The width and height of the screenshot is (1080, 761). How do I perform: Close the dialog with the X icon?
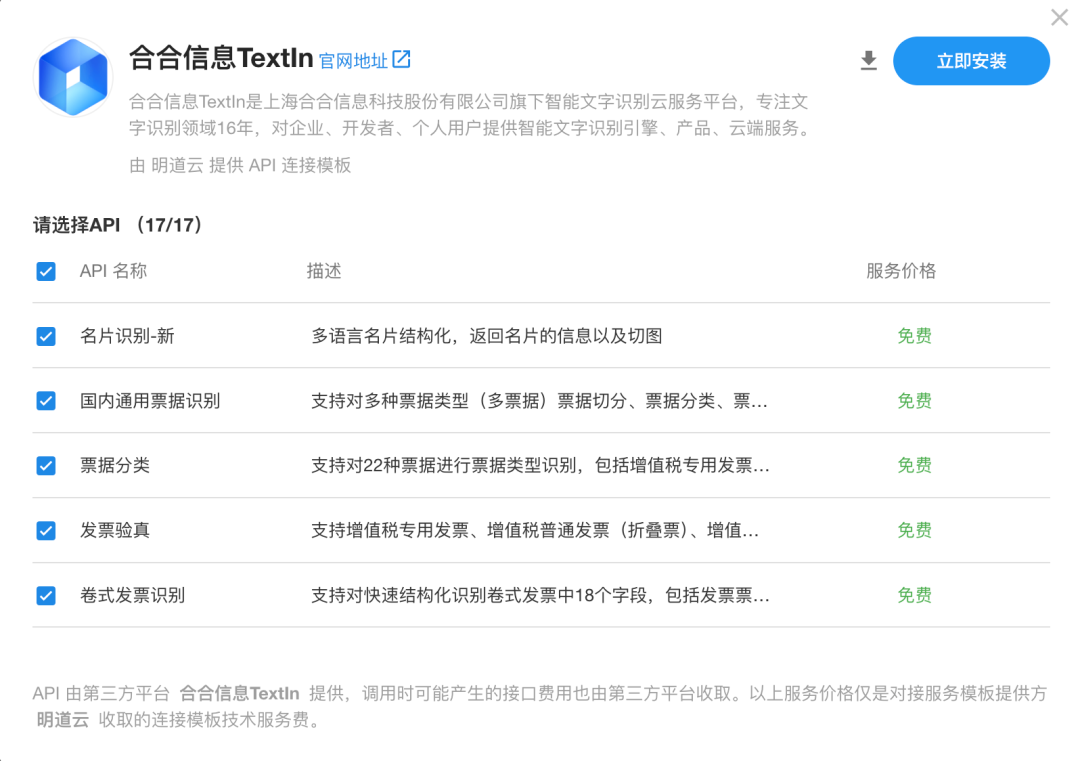[1059, 17]
